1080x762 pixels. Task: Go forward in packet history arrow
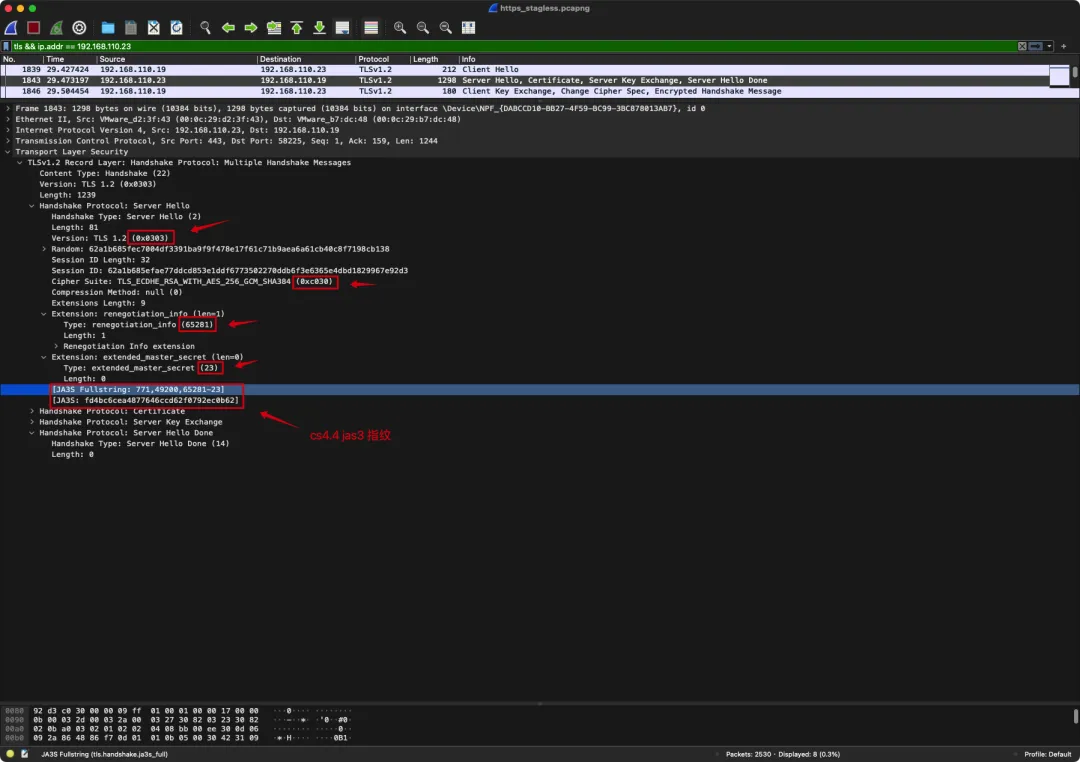(x=251, y=28)
